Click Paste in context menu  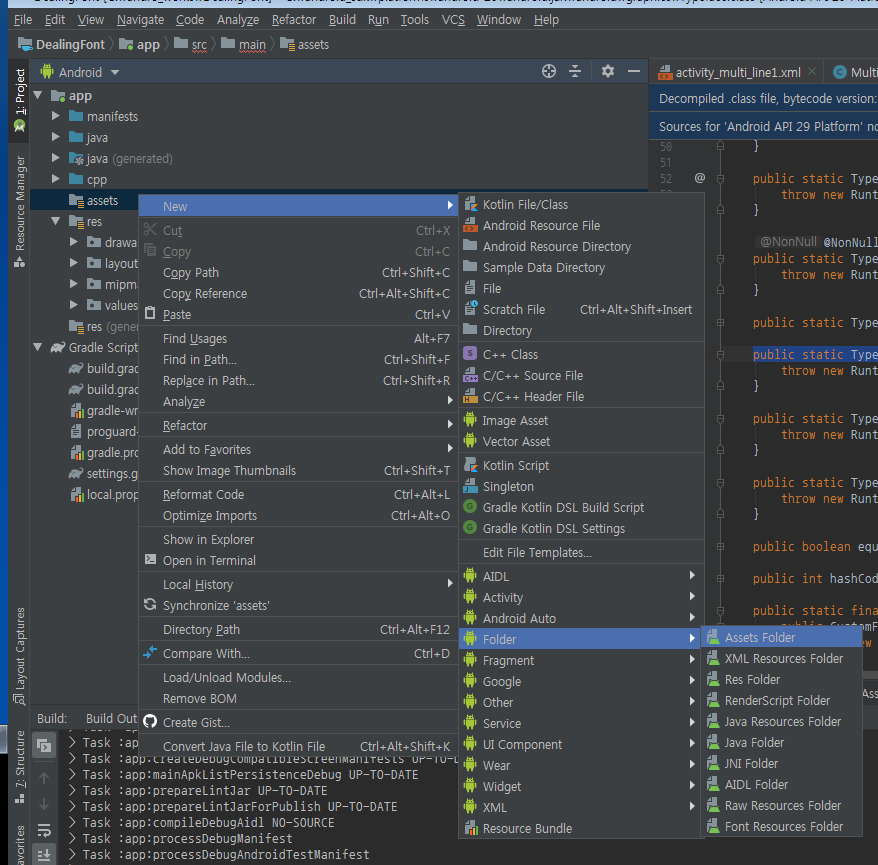(x=298, y=315)
